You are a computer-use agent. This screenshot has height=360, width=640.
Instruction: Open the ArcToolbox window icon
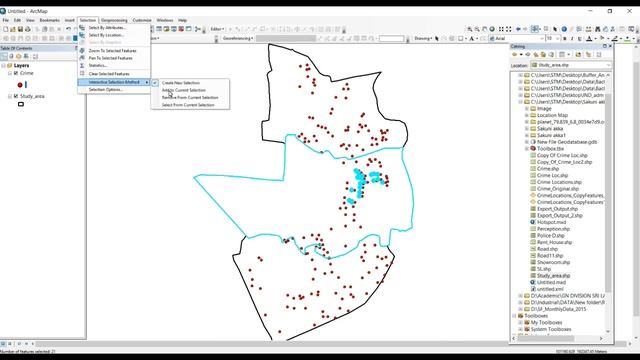[181, 29]
